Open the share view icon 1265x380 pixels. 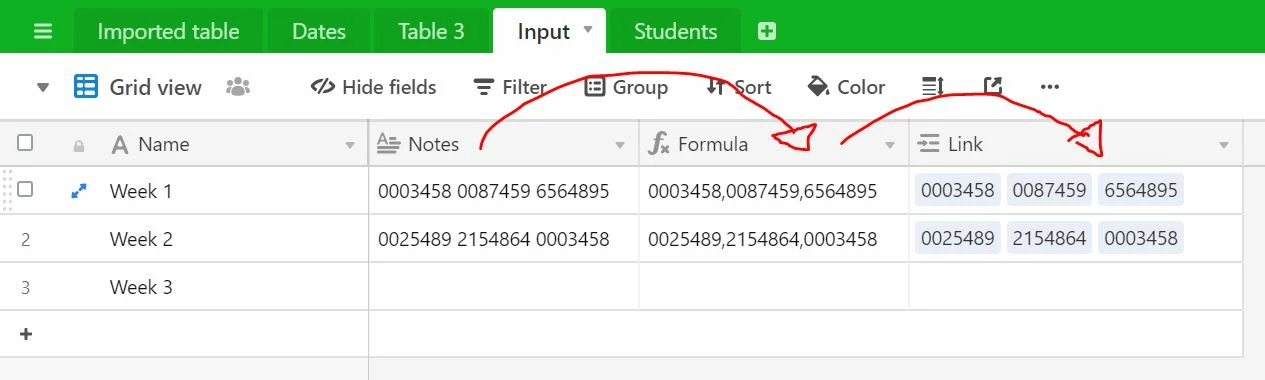point(992,87)
